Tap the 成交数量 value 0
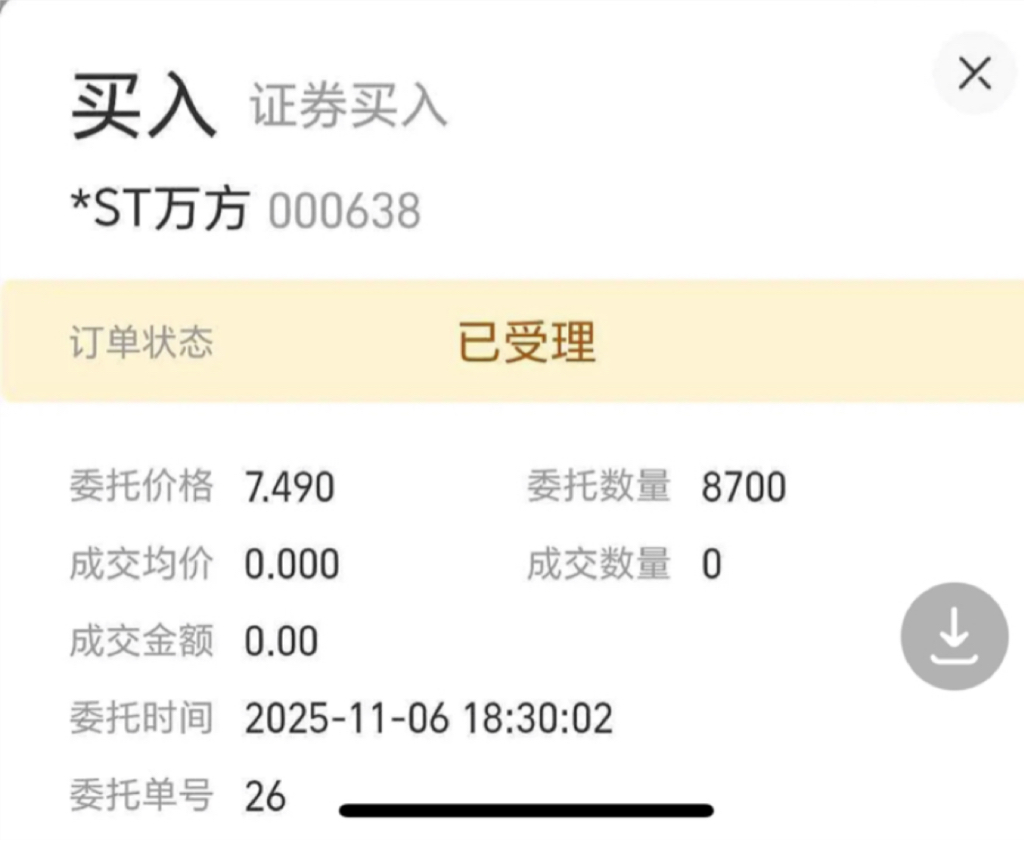This screenshot has height=841, width=1024. coord(711,564)
